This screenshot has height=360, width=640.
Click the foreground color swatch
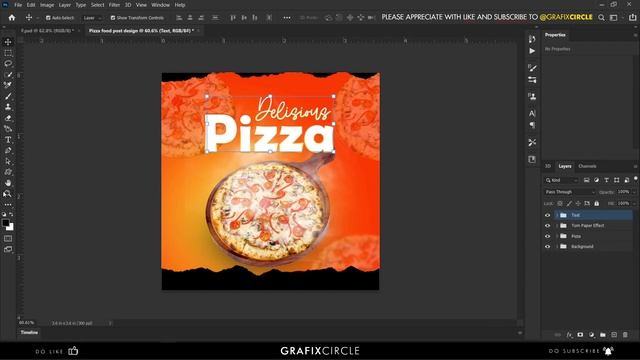(x=5, y=222)
